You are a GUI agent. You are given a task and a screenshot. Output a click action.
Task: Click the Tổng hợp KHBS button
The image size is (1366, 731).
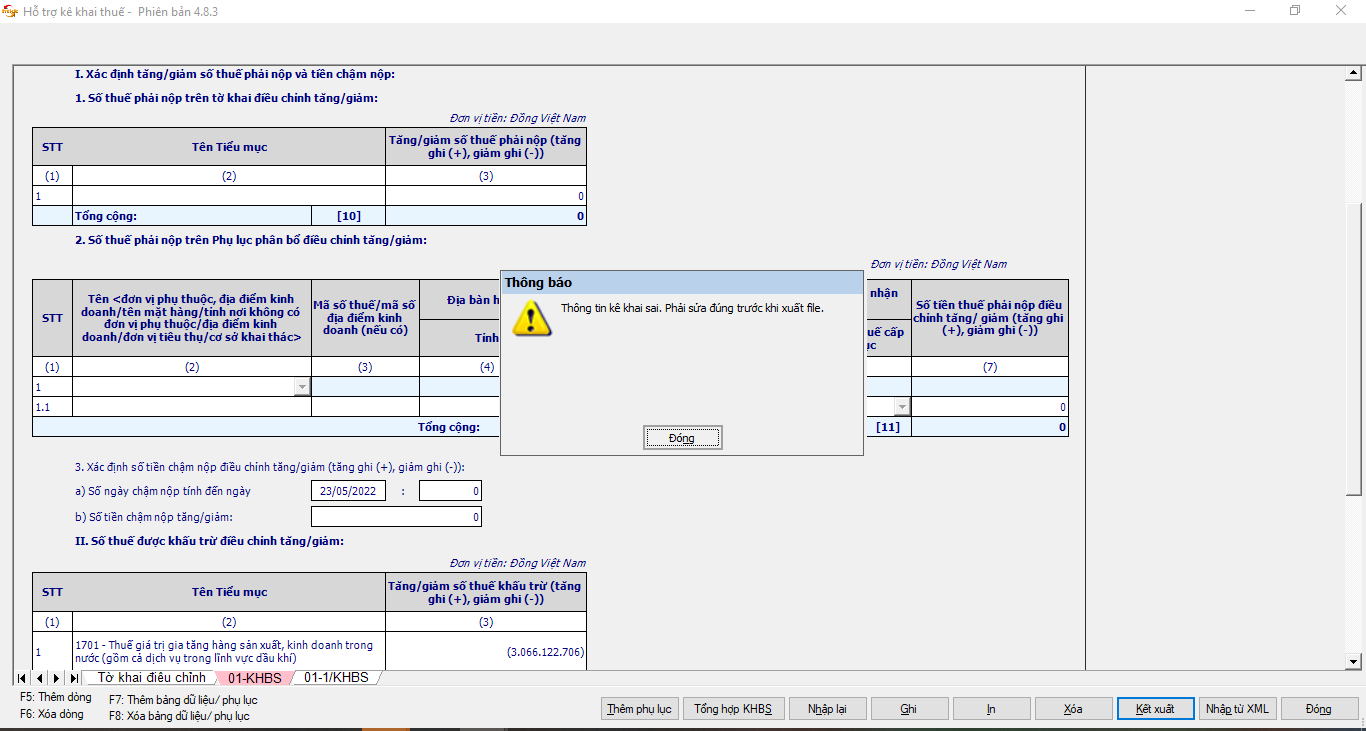click(x=733, y=709)
